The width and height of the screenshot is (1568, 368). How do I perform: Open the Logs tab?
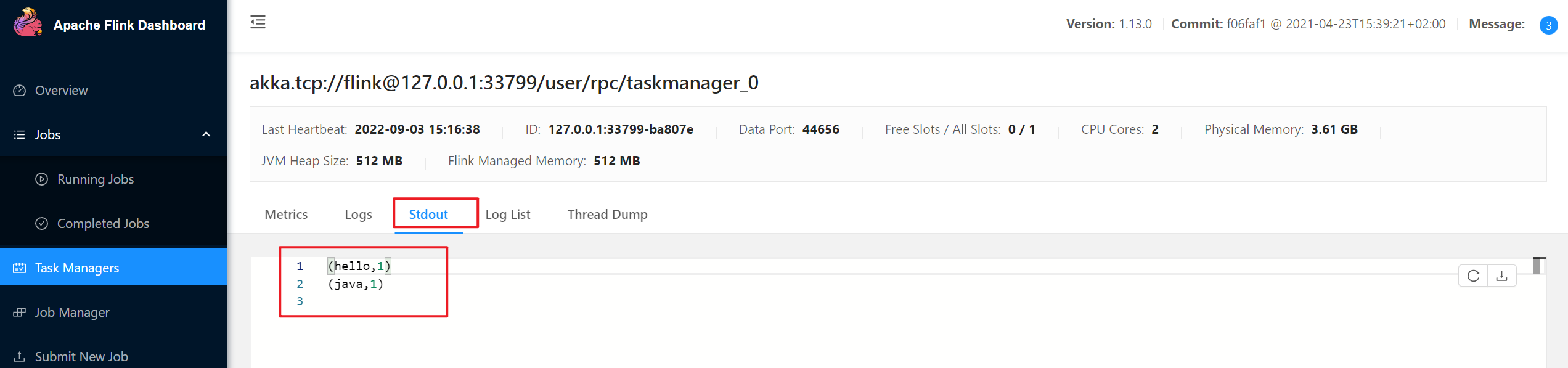[358, 215]
